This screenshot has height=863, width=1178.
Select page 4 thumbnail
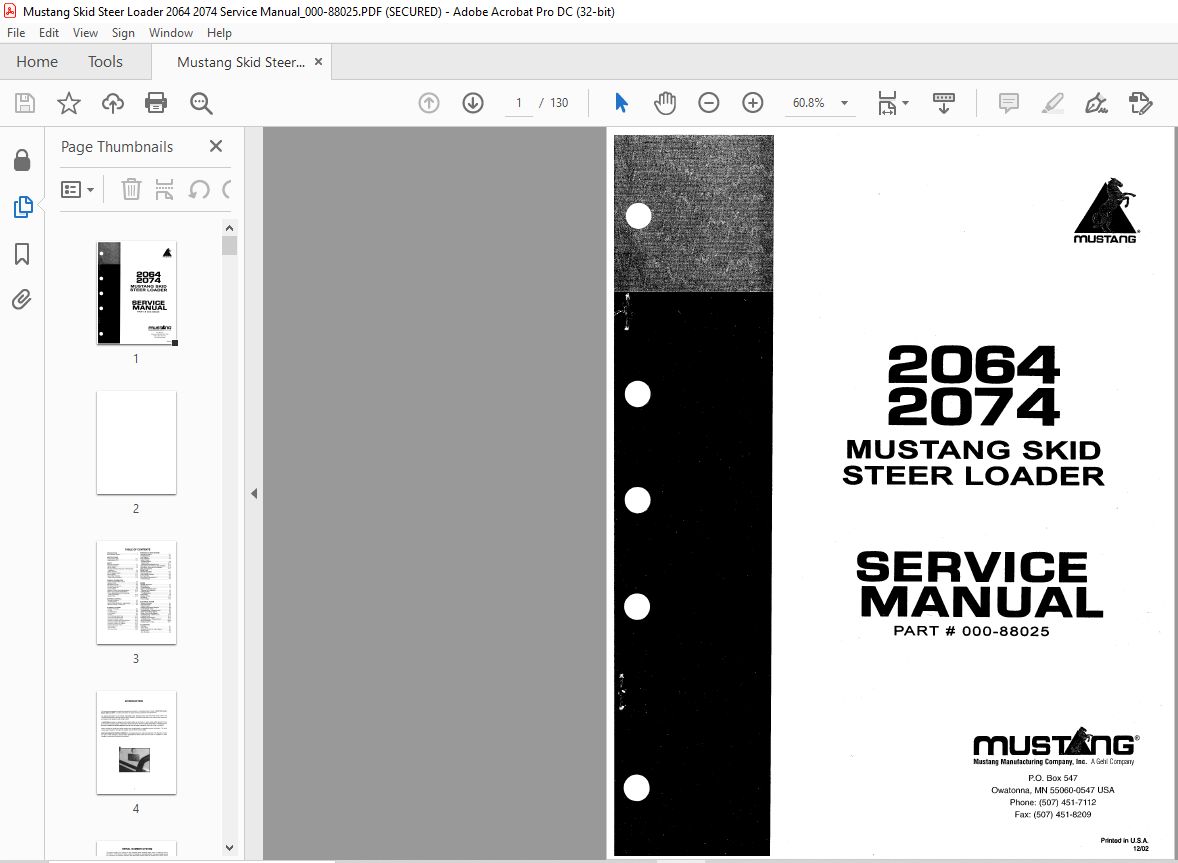point(136,742)
